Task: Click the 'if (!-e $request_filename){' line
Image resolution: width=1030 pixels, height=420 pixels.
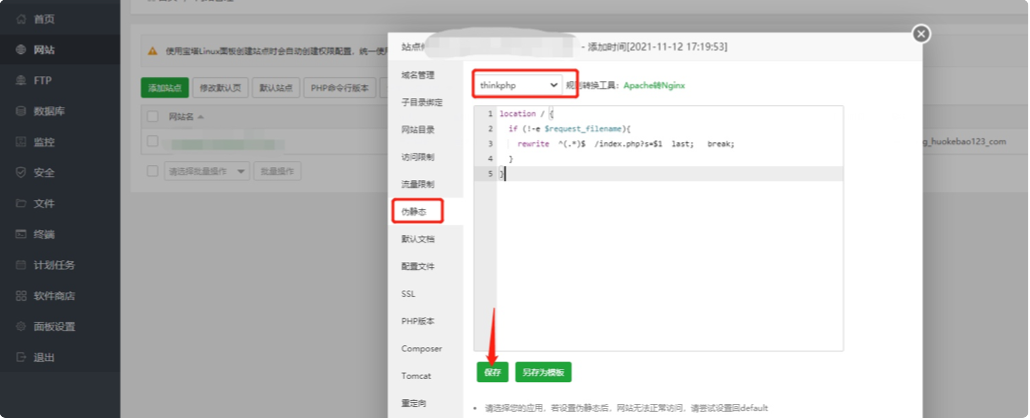Action: (569, 129)
